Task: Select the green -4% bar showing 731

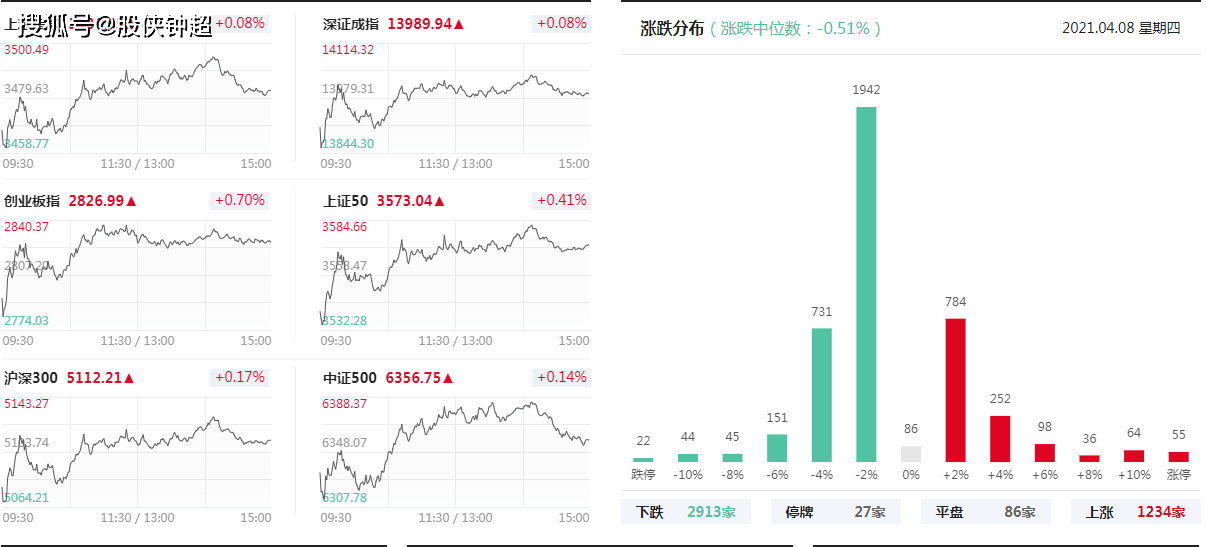Action: point(821,395)
